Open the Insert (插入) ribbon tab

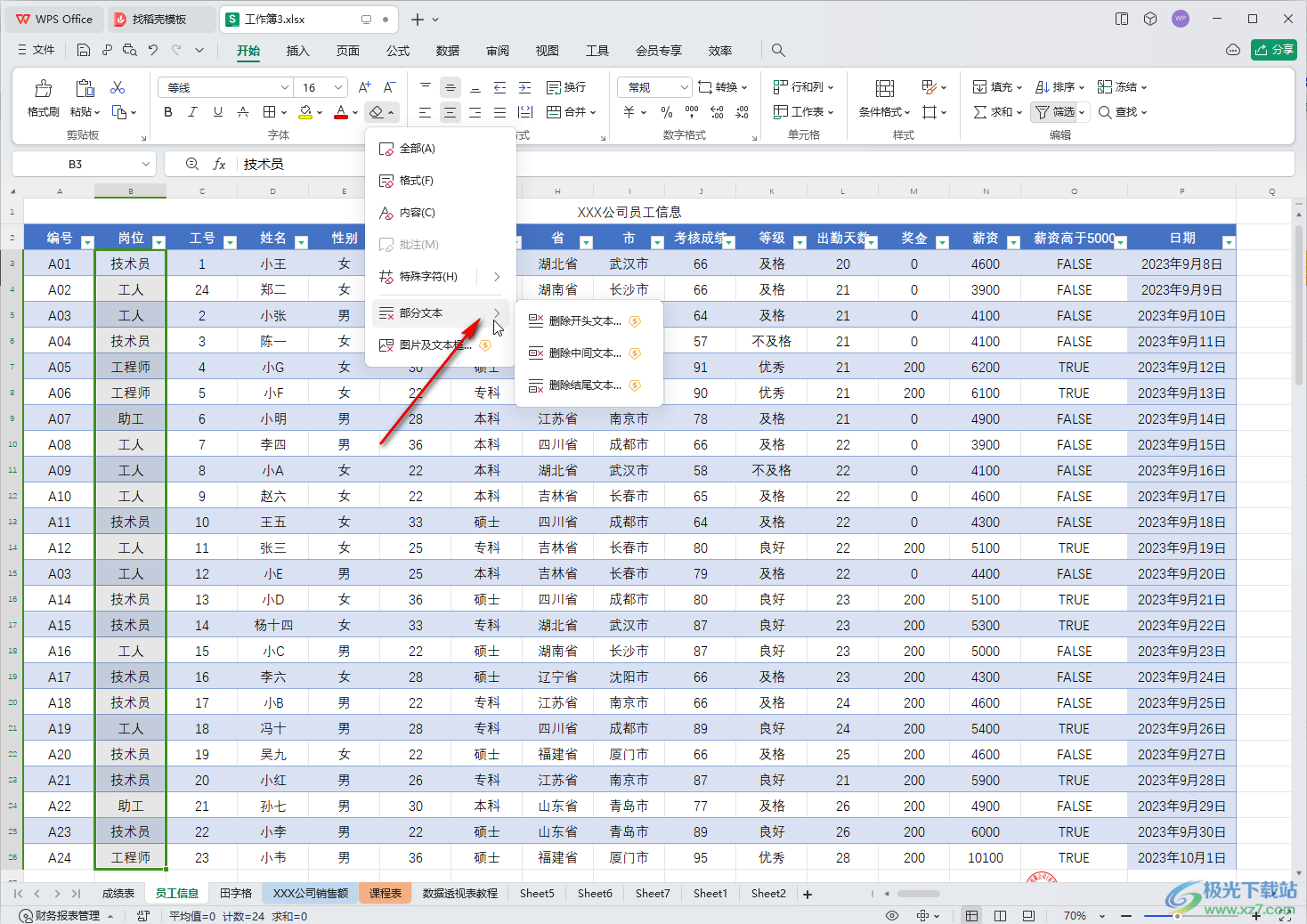click(x=298, y=51)
